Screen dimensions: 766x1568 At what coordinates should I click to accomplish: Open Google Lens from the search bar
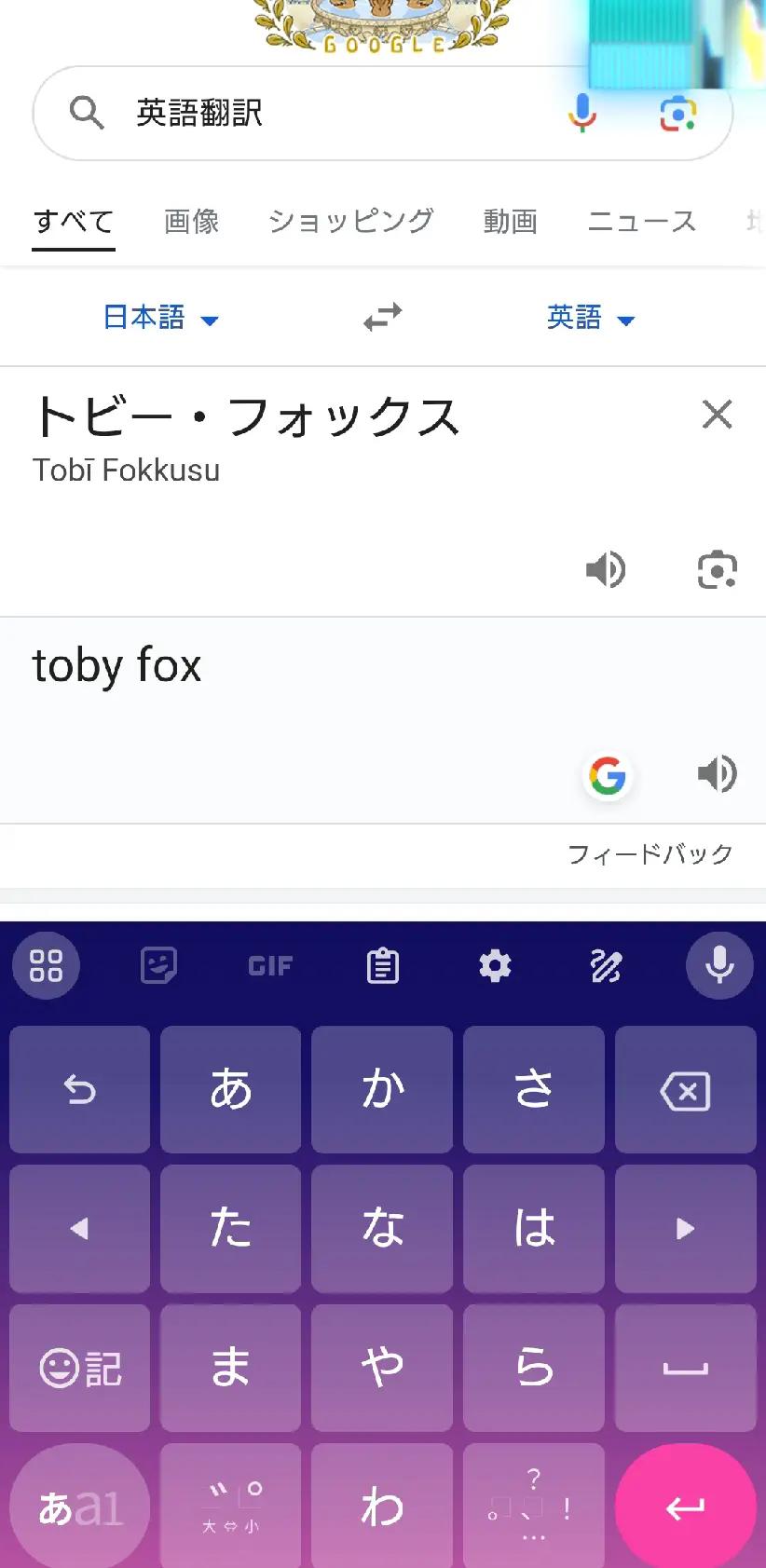pyautogui.click(x=677, y=113)
